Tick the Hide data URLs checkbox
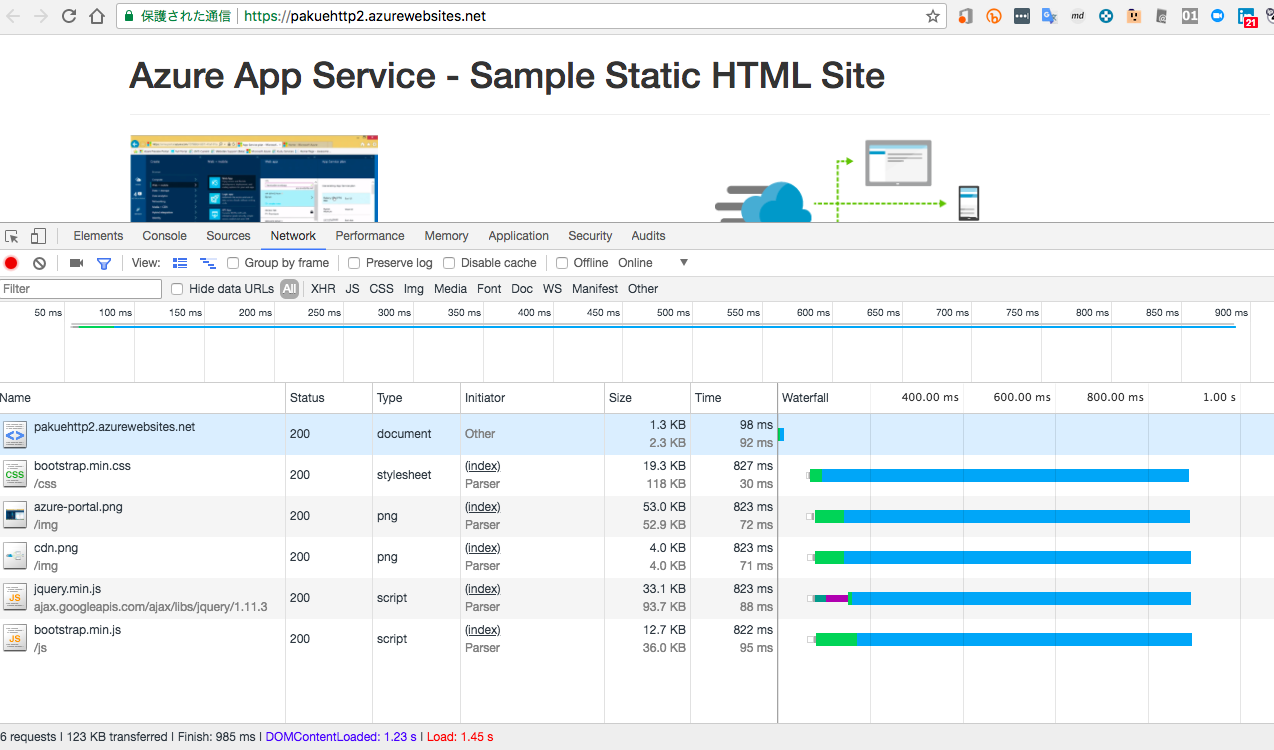Image resolution: width=1274 pixels, height=750 pixels. pyautogui.click(x=177, y=289)
